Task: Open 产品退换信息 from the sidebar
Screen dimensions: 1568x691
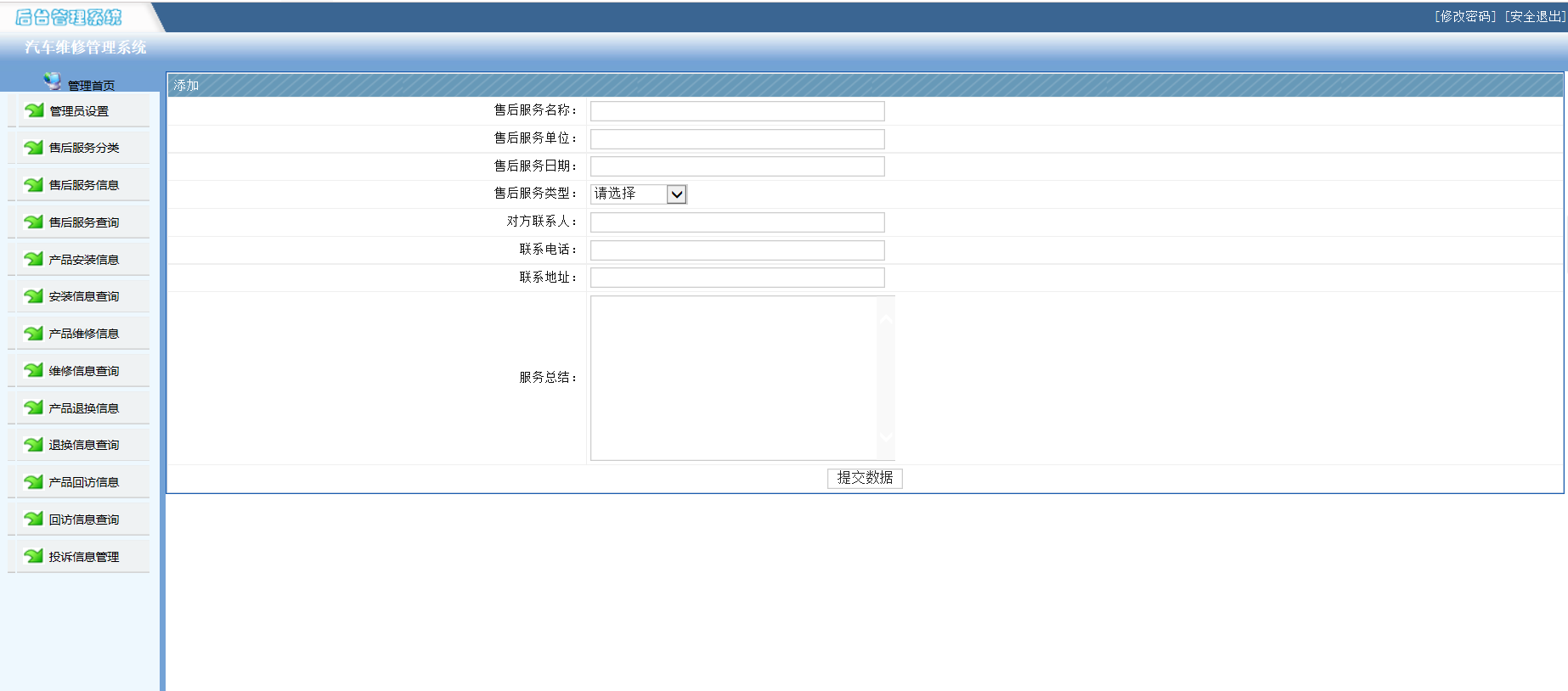Action: [x=84, y=408]
